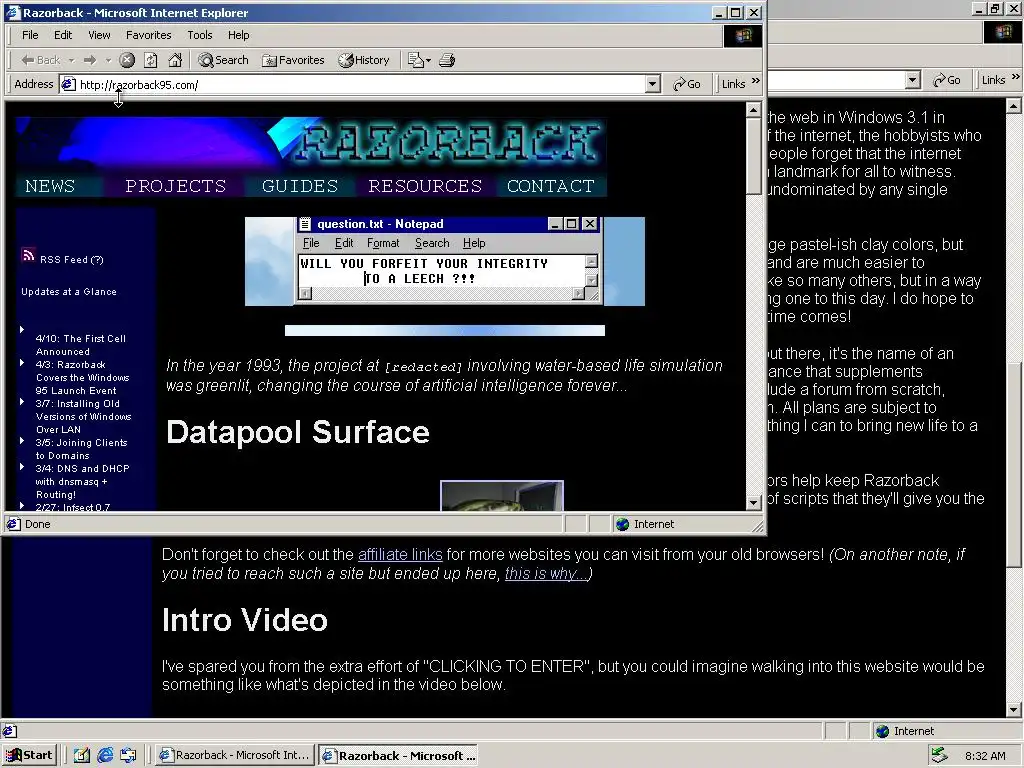Open the 'this is why...' hyperlink

546,573
